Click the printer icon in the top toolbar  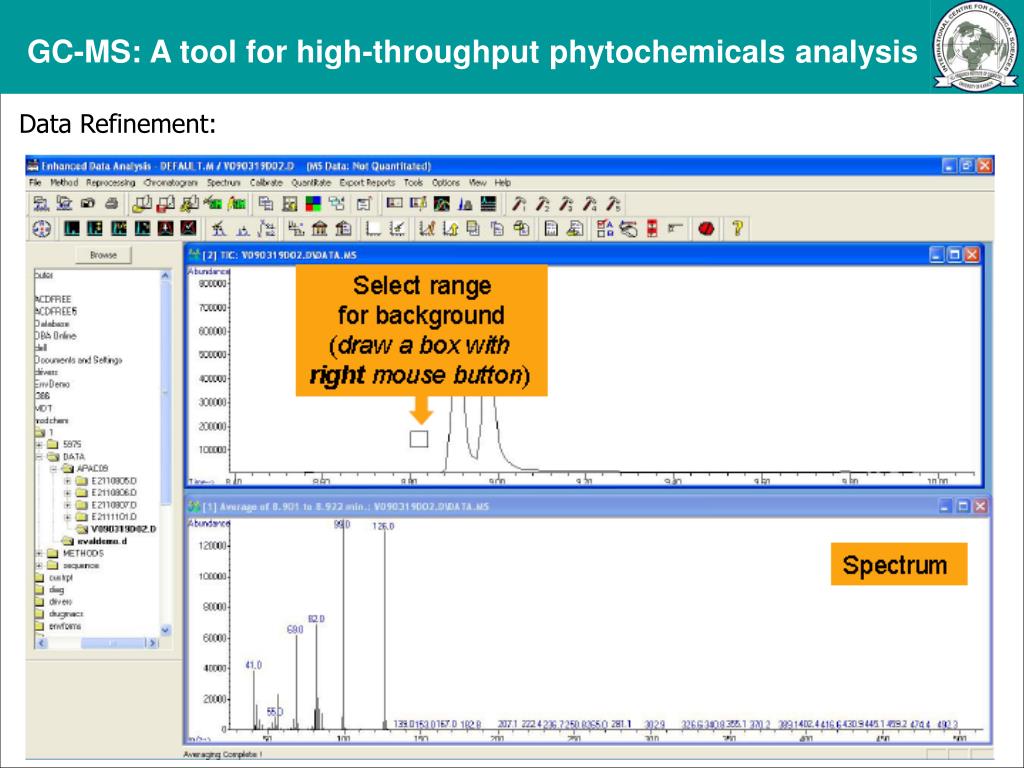click(112, 204)
